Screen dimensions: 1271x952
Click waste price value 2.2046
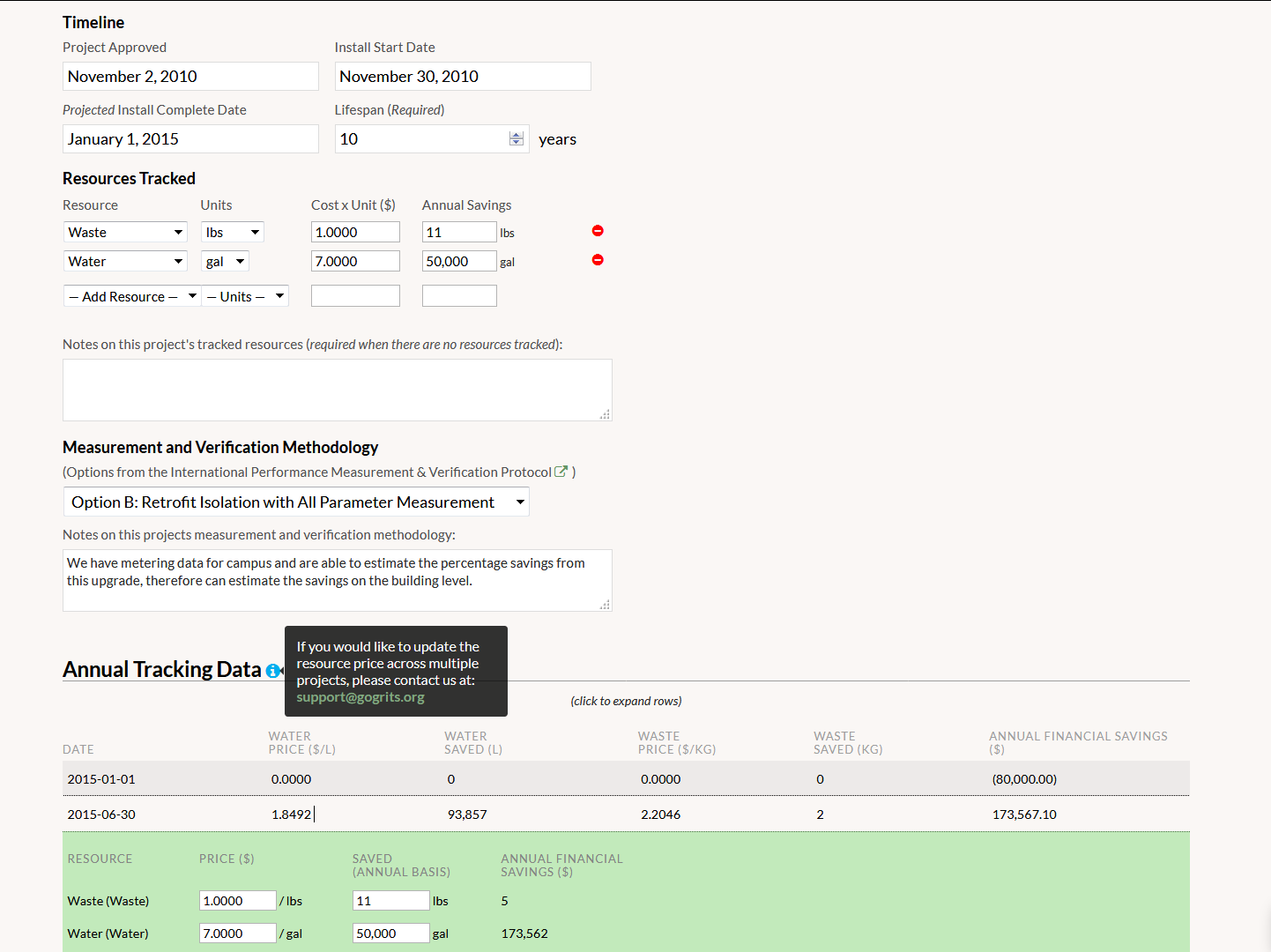(x=660, y=814)
